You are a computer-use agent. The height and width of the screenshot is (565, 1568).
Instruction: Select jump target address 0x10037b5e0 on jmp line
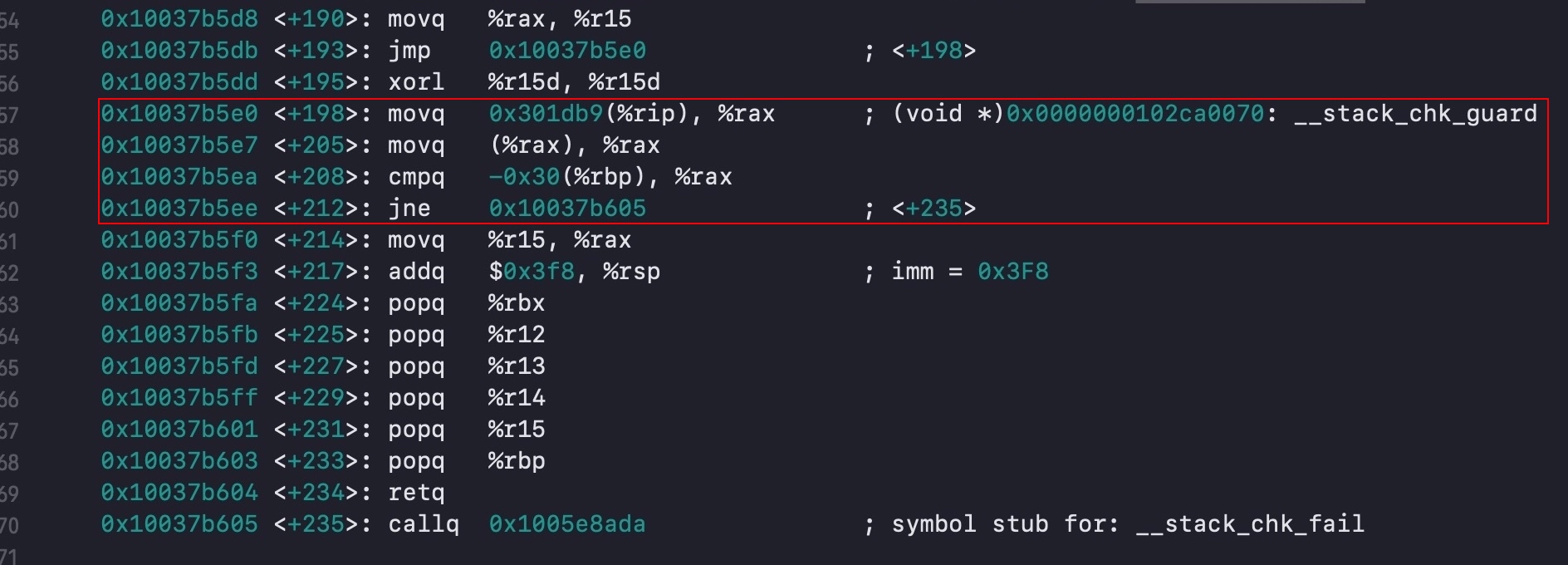[567, 51]
